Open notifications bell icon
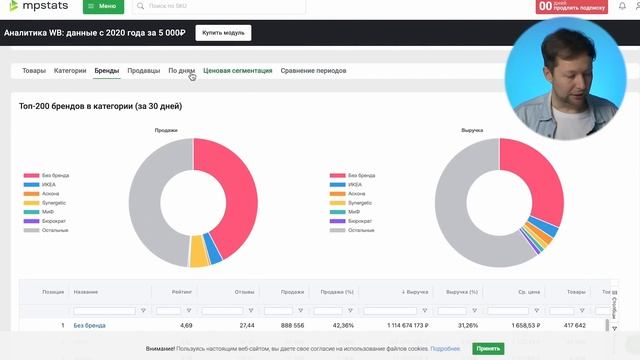This screenshot has width=640, height=360. pos(622,6)
